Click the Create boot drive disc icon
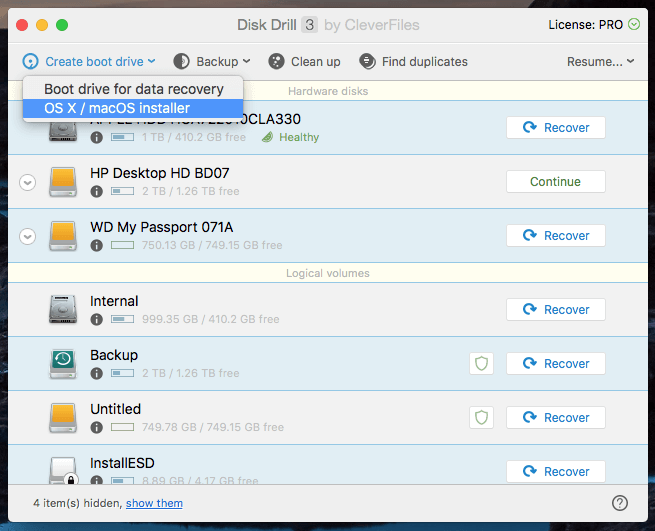 [x=30, y=61]
